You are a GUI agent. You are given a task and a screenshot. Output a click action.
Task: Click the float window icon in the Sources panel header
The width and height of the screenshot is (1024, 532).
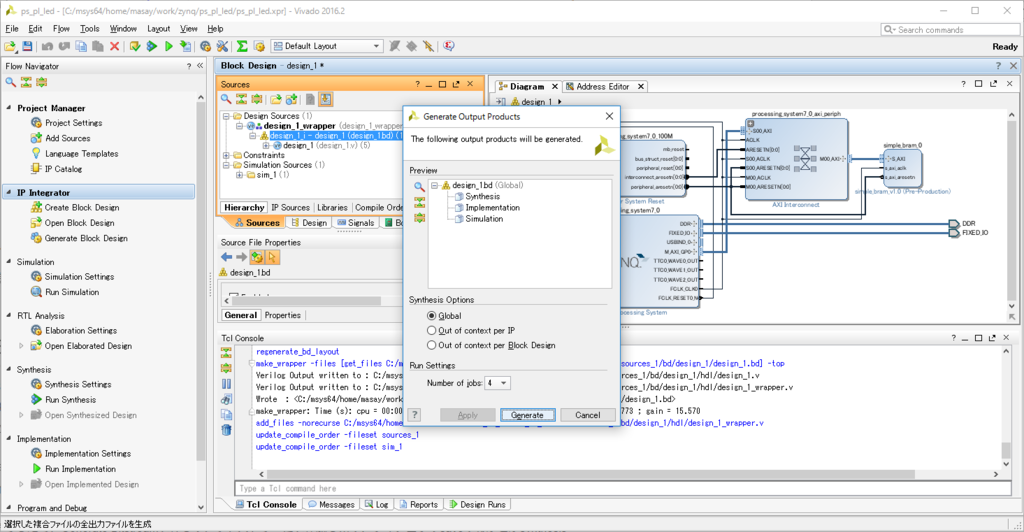[x=456, y=84]
